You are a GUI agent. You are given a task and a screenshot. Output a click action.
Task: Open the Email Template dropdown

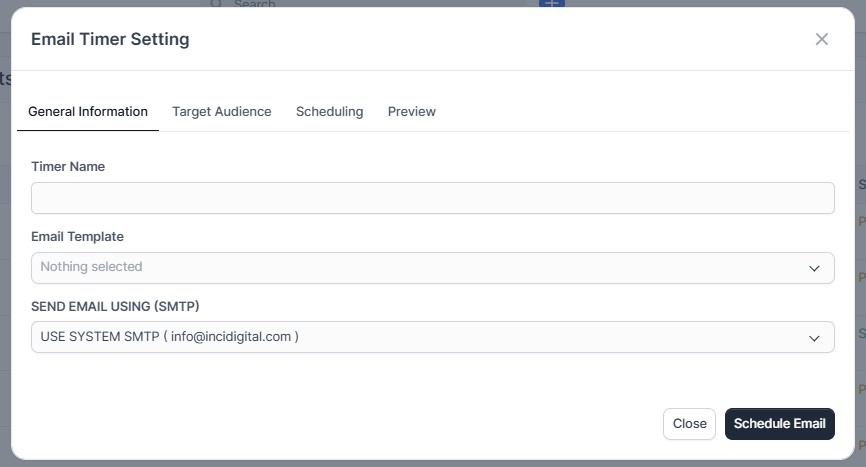click(x=432, y=268)
